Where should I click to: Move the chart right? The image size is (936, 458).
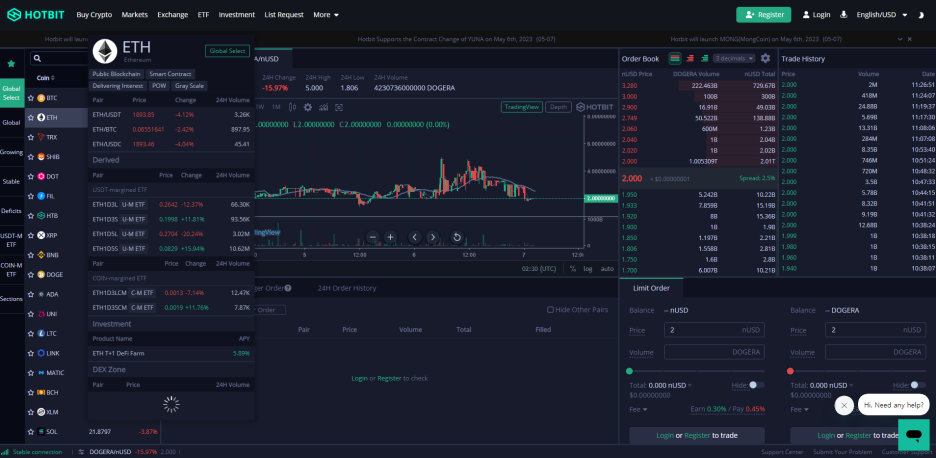point(433,237)
